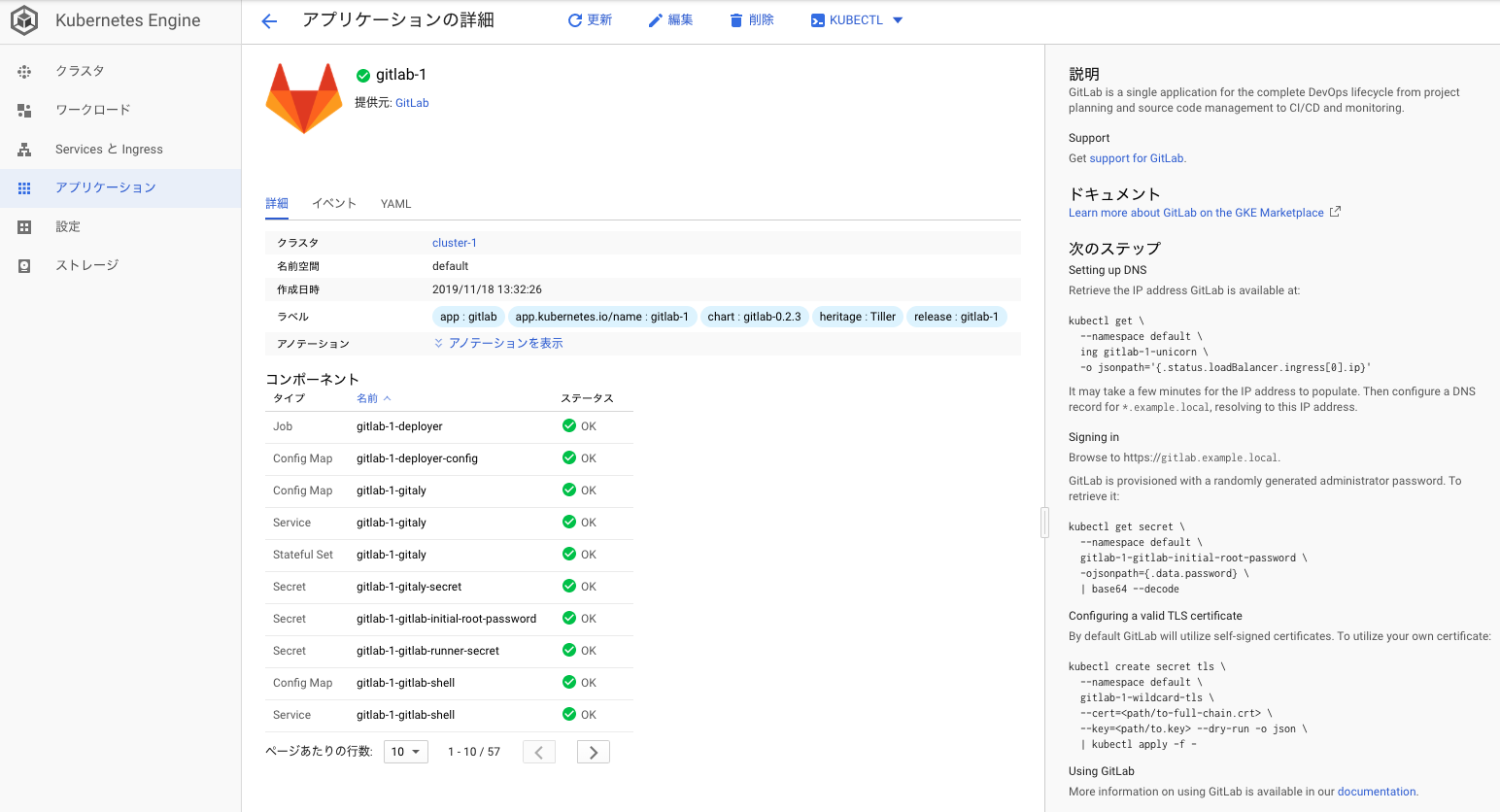Viewport: 1500px width, 812px height.
Task: Click the 1 - 10 / 57 pagination text
Action: coord(474,752)
